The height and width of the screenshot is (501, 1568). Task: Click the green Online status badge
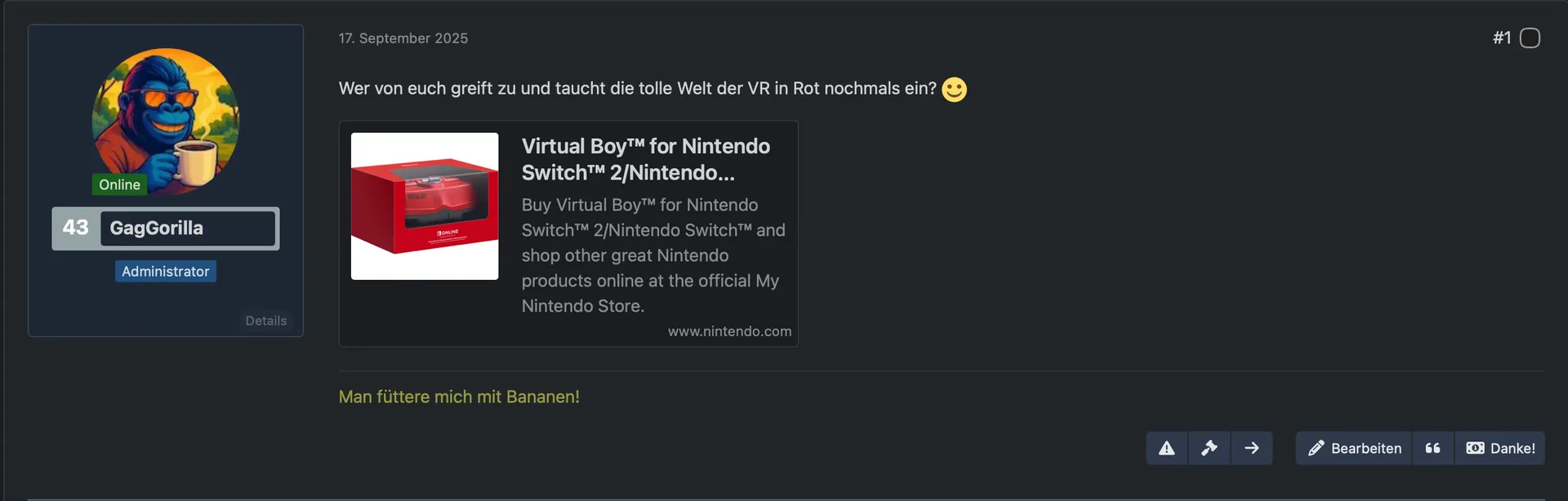[x=119, y=184]
